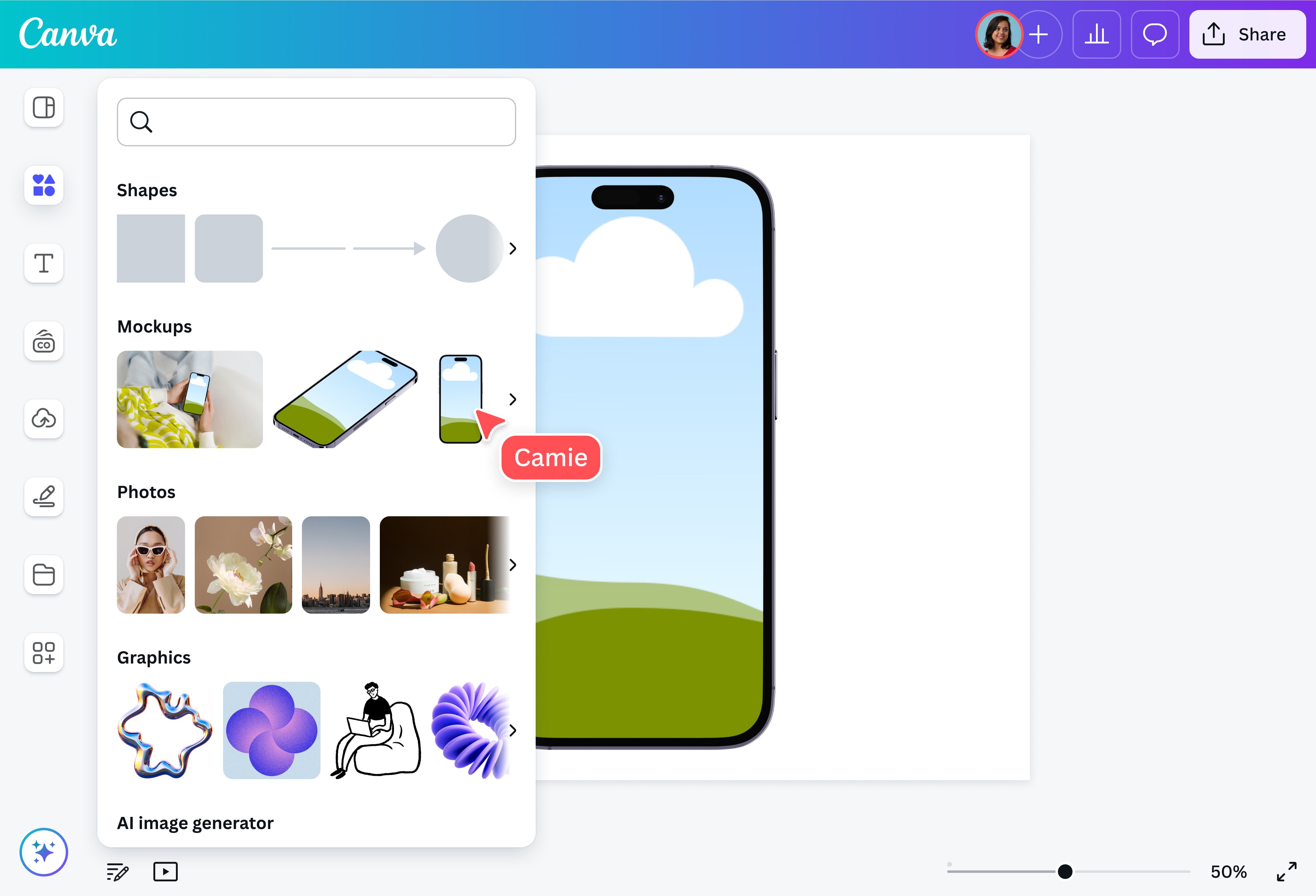The image size is (1316, 896).
Task: Open the comments speech bubble button
Action: 1155,34
